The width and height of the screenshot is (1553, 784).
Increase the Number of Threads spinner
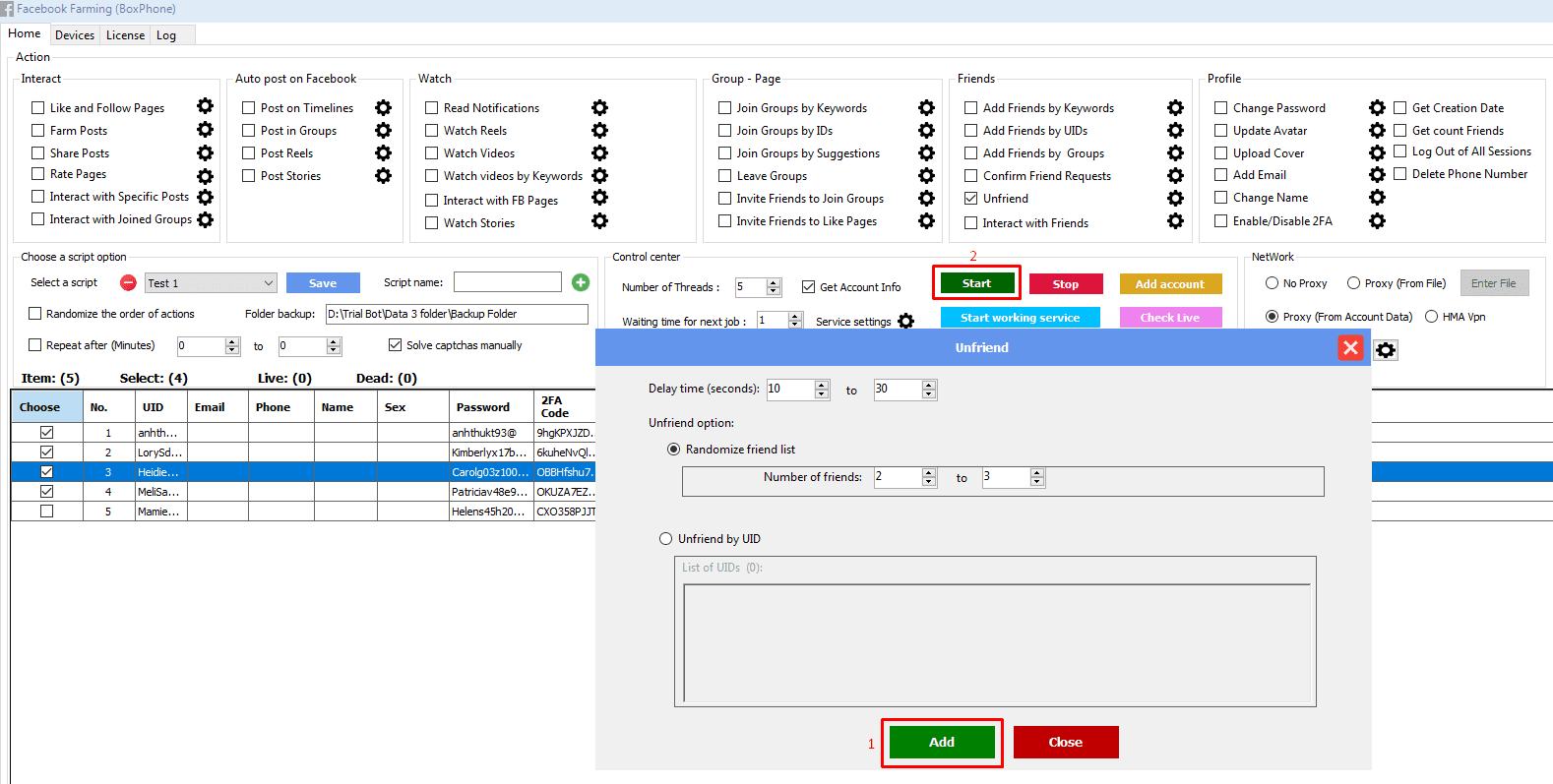click(774, 282)
